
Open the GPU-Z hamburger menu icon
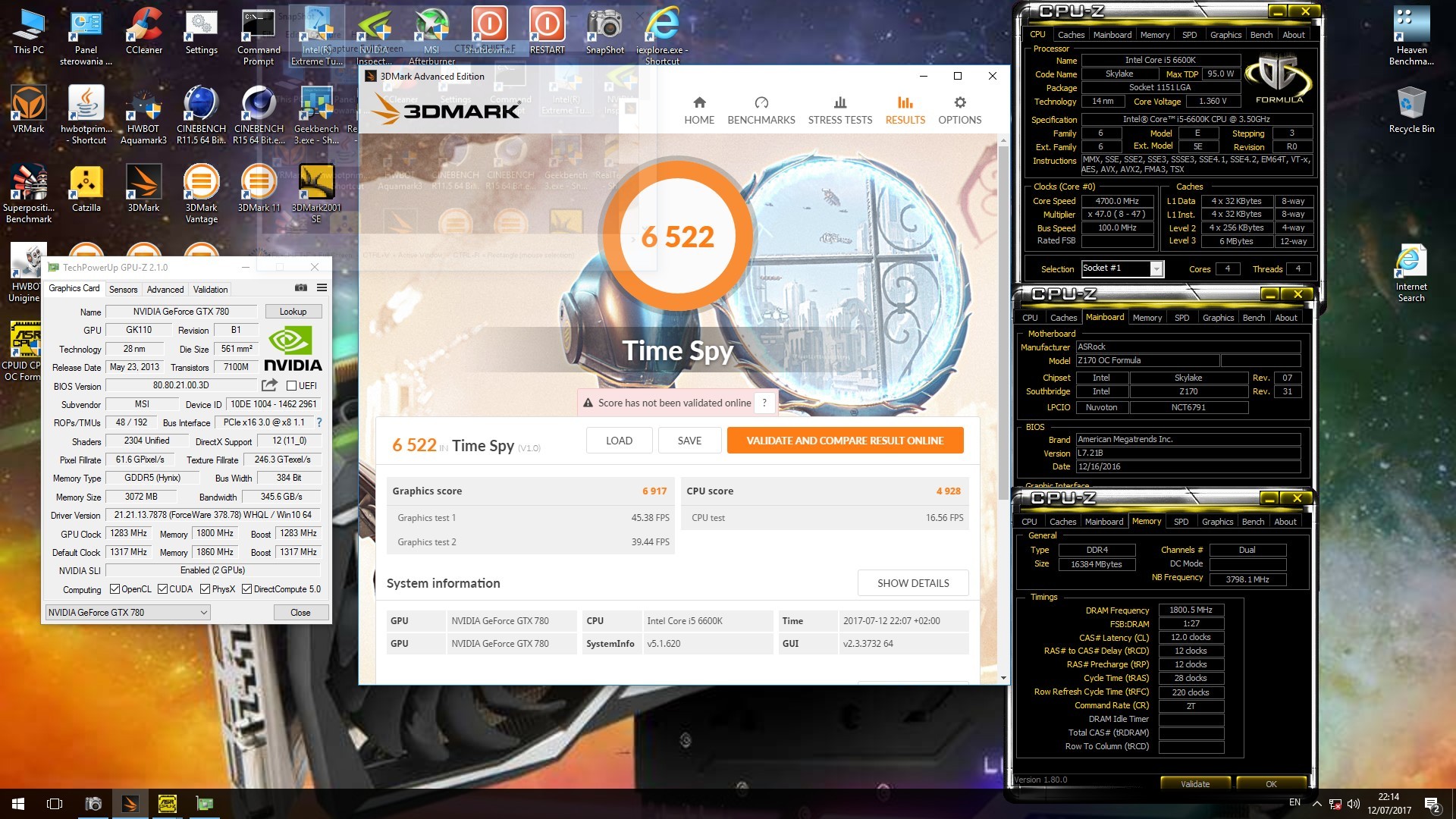click(x=322, y=288)
